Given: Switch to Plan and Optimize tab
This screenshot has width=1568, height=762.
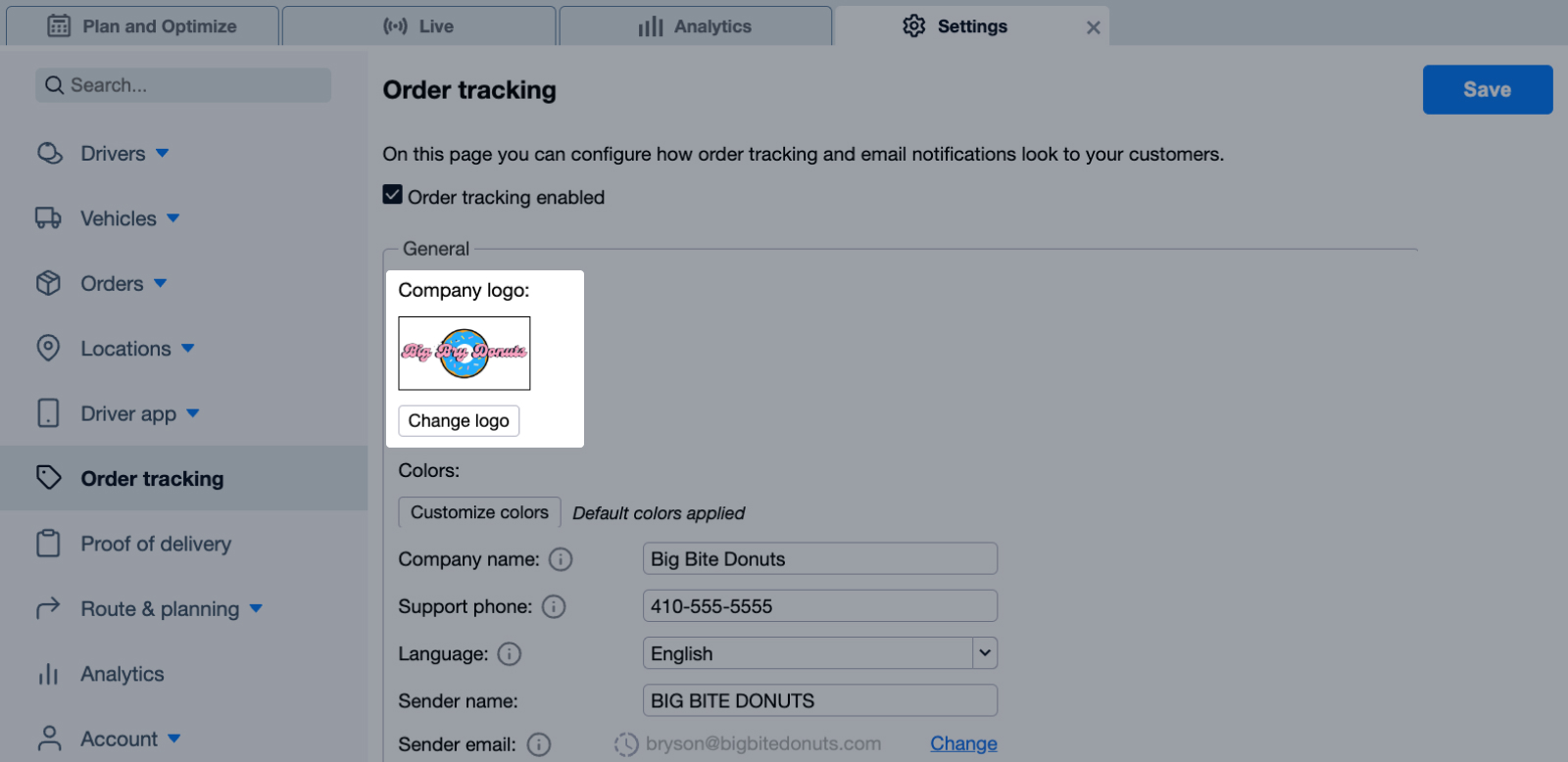Looking at the screenshot, I should 143,26.
